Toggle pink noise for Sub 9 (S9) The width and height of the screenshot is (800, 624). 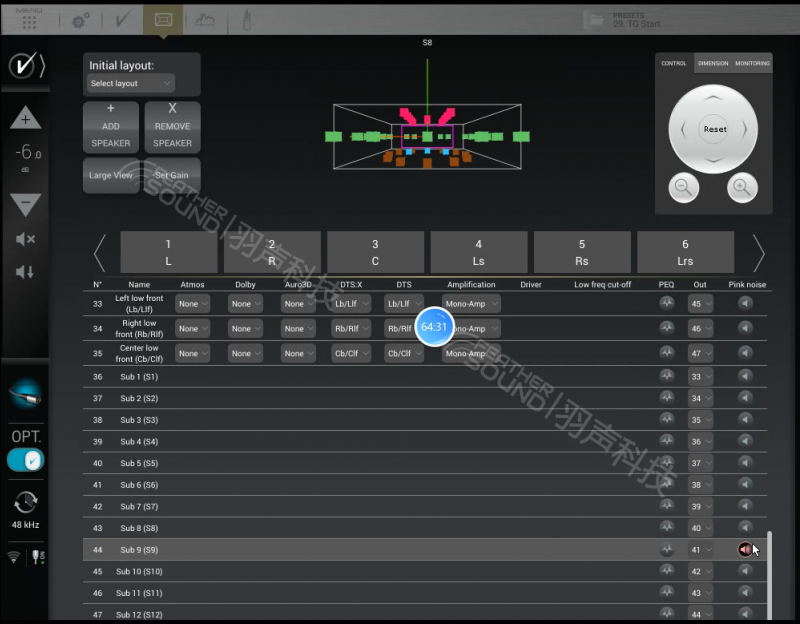click(x=744, y=550)
